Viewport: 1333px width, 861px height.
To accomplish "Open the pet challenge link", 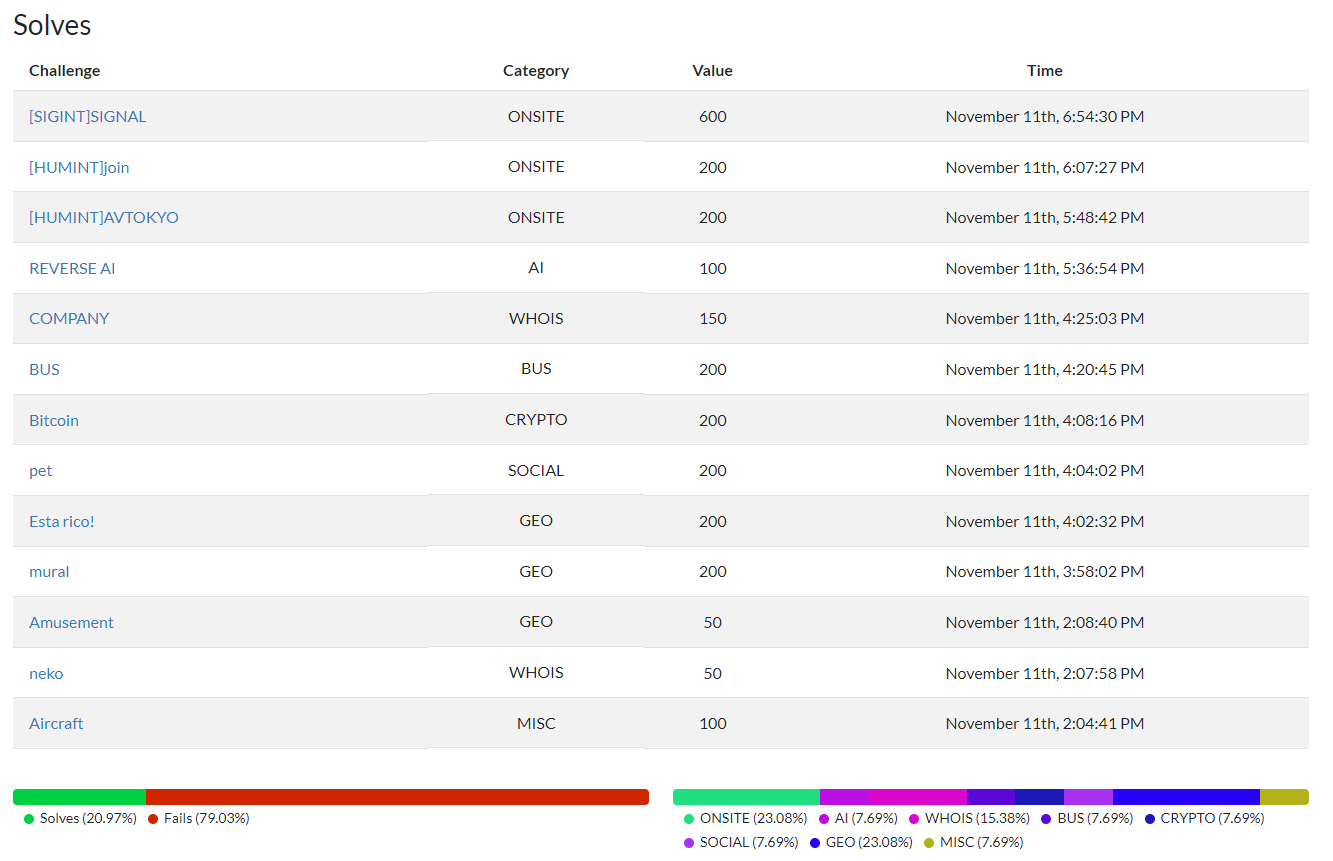I will point(41,470).
